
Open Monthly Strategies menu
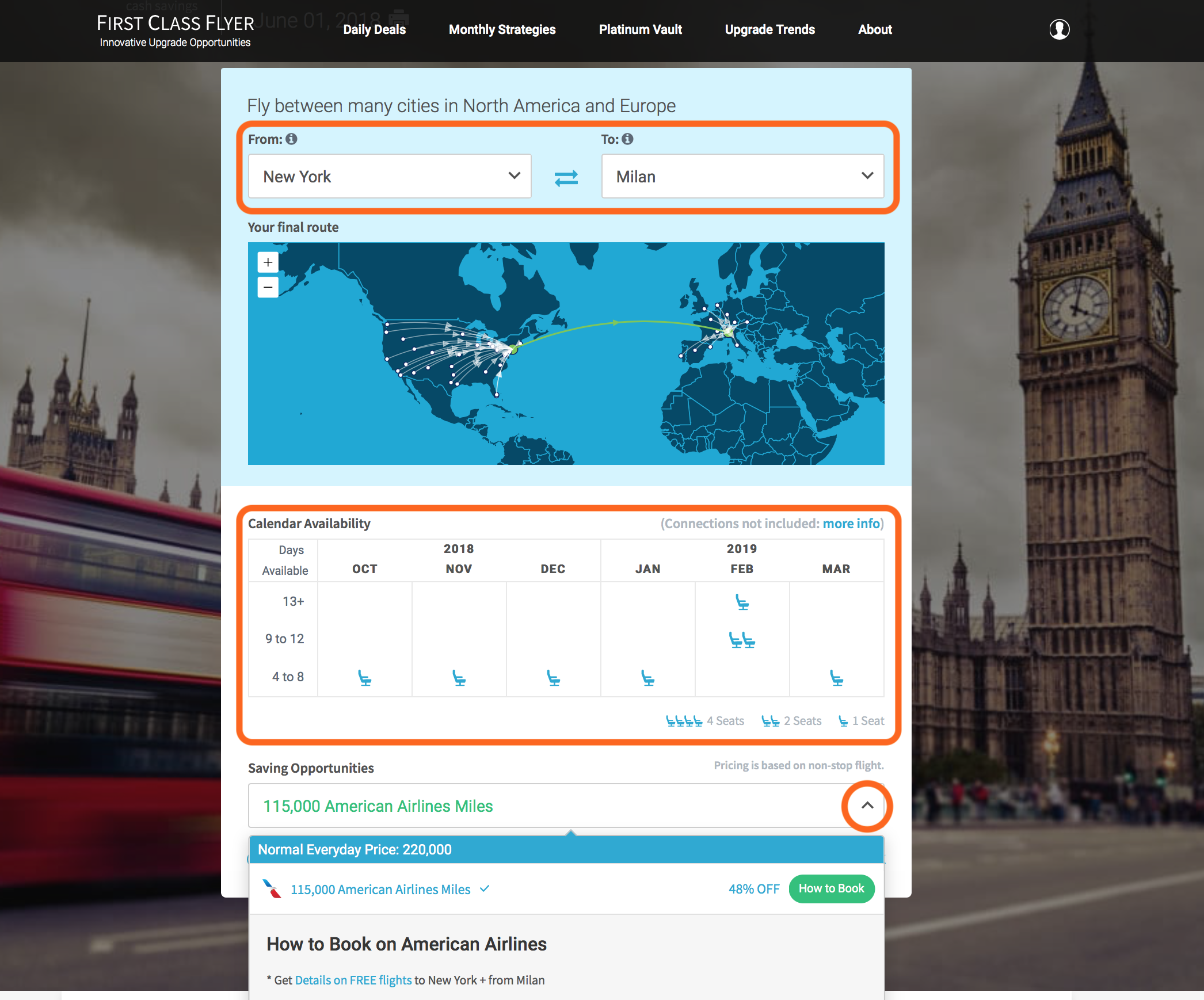coord(502,29)
